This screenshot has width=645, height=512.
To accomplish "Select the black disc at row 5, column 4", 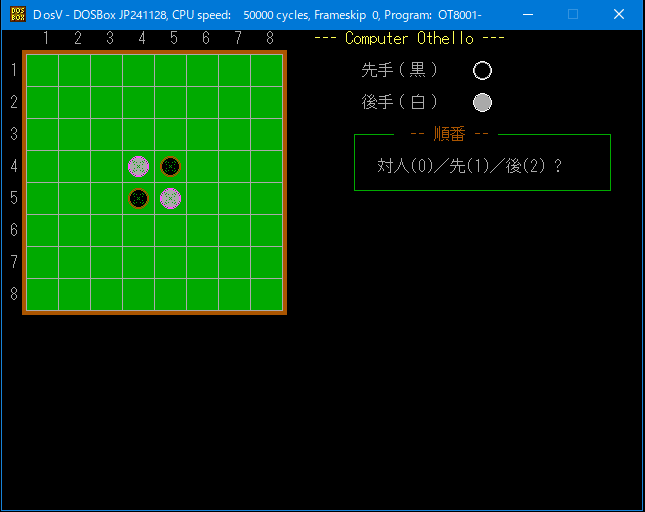I will point(138,198).
